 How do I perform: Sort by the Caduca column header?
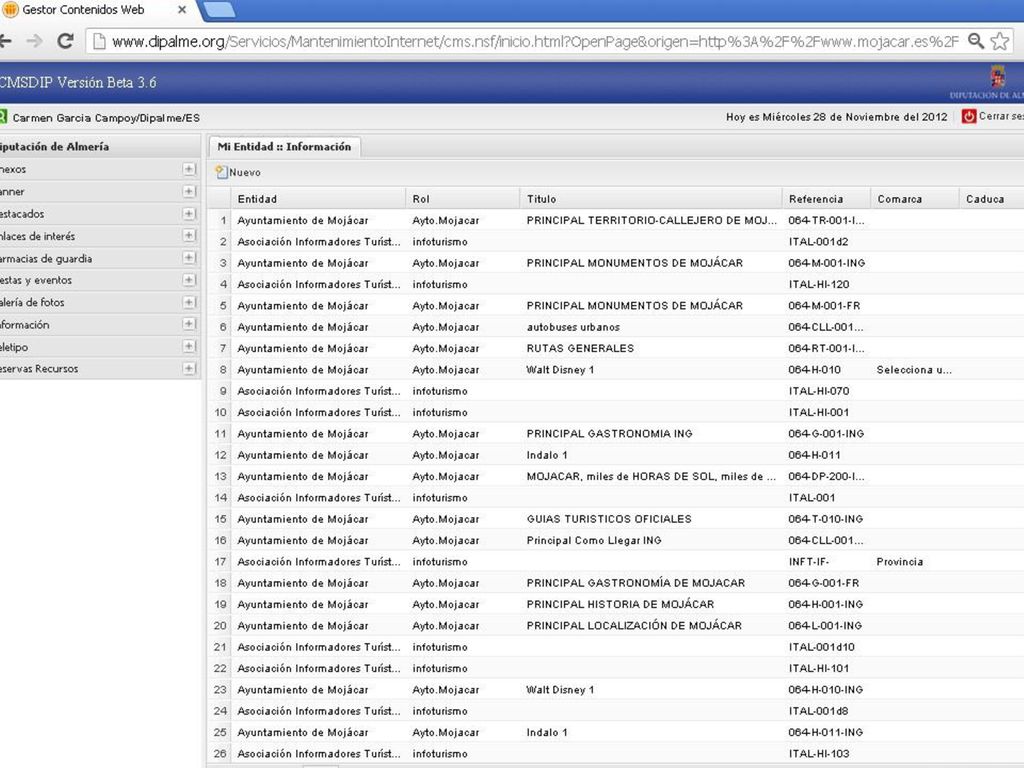(991, 199)
